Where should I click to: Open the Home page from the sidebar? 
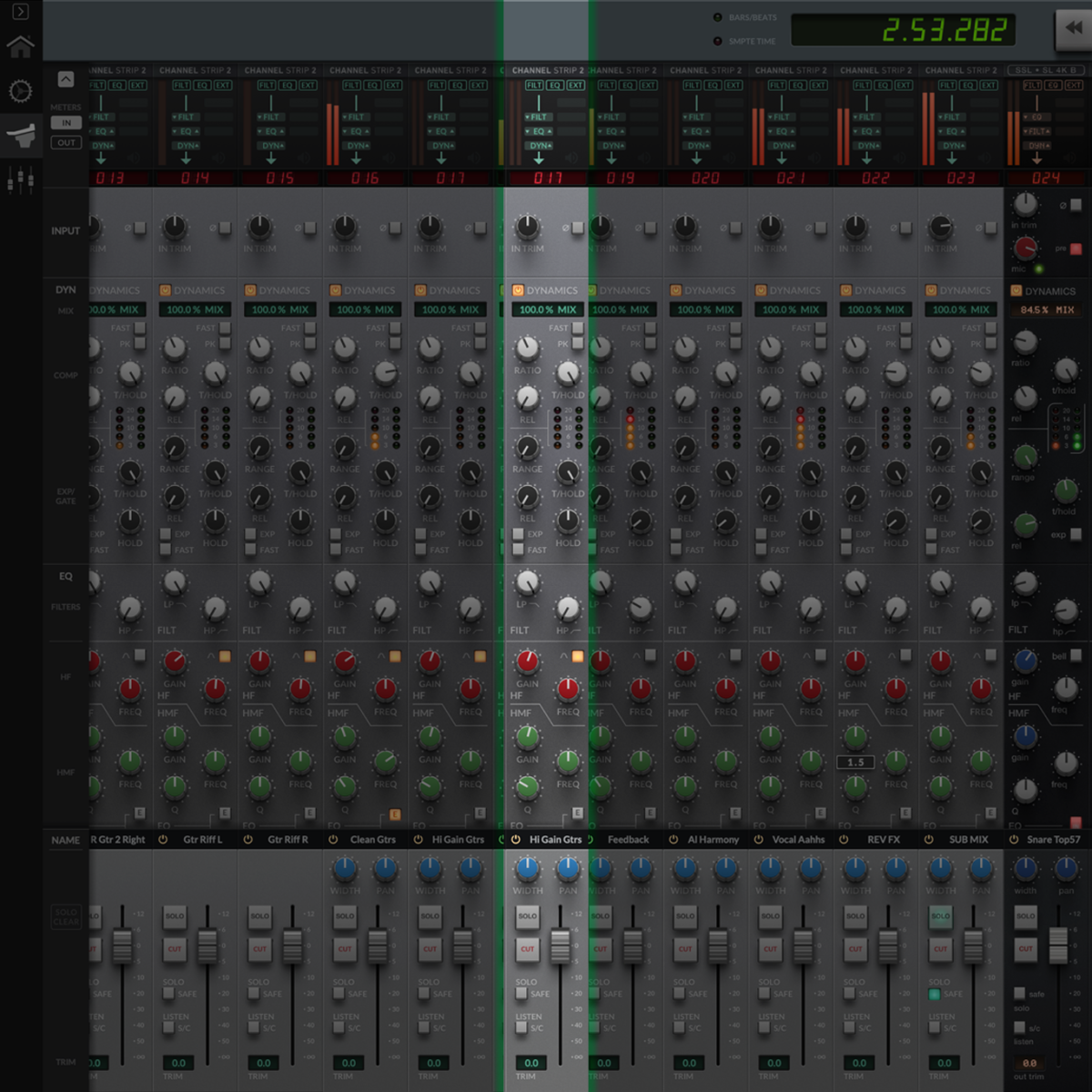20,45
